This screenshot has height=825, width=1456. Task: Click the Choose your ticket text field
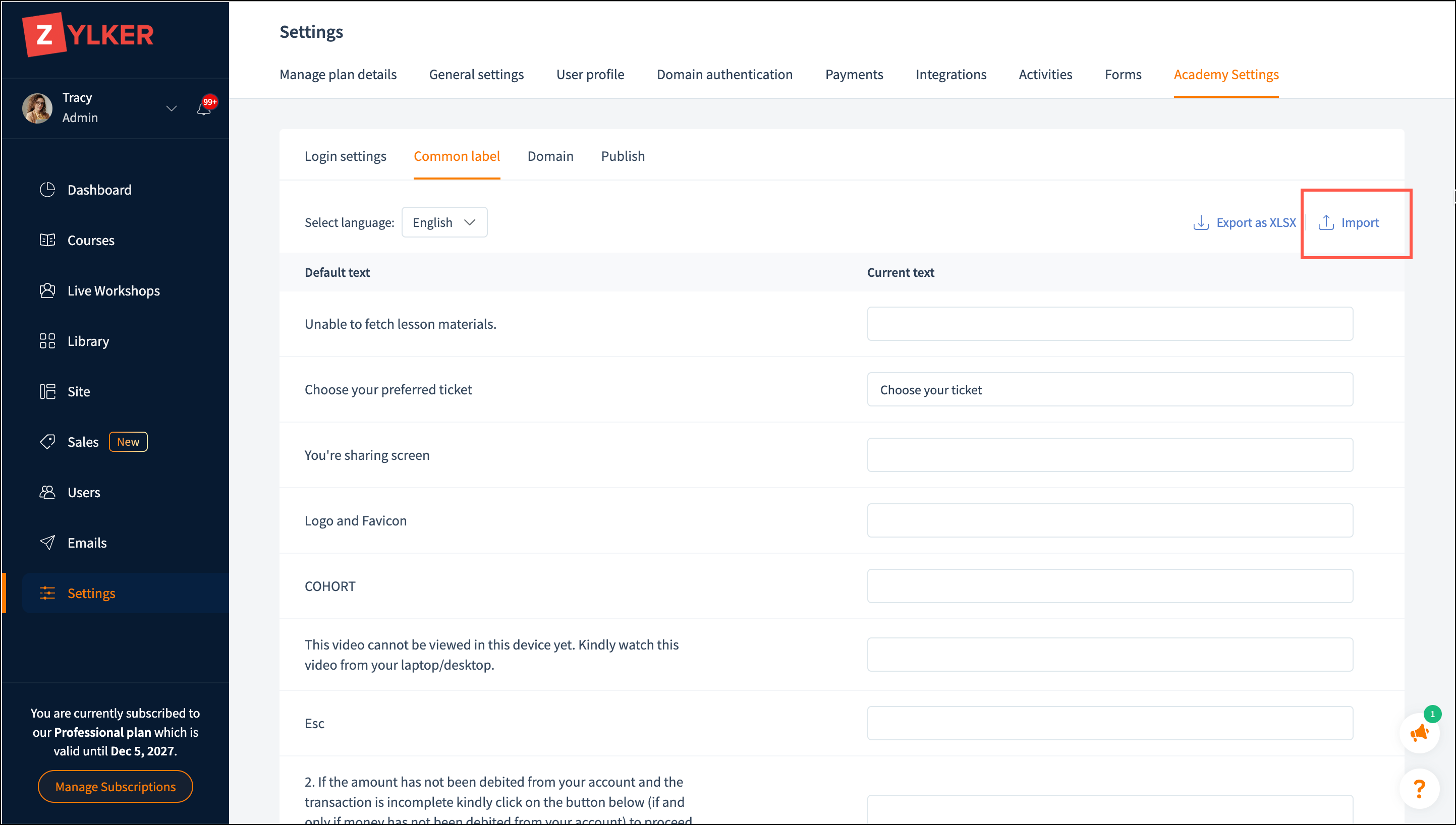pos(1109,390)
